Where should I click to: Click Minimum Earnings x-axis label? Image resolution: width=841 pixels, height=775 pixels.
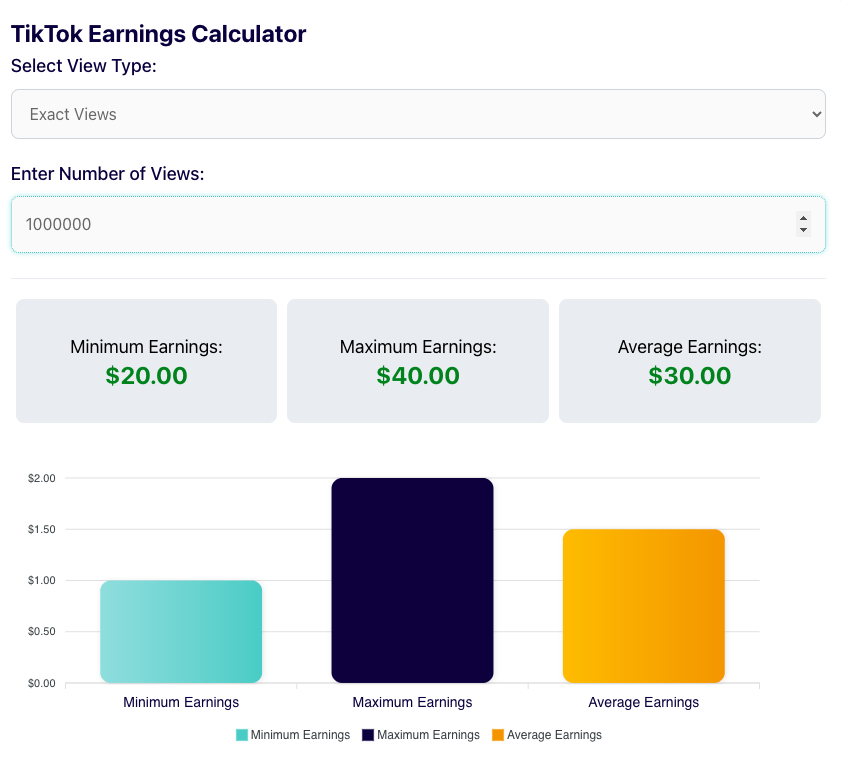pos(181,703)
